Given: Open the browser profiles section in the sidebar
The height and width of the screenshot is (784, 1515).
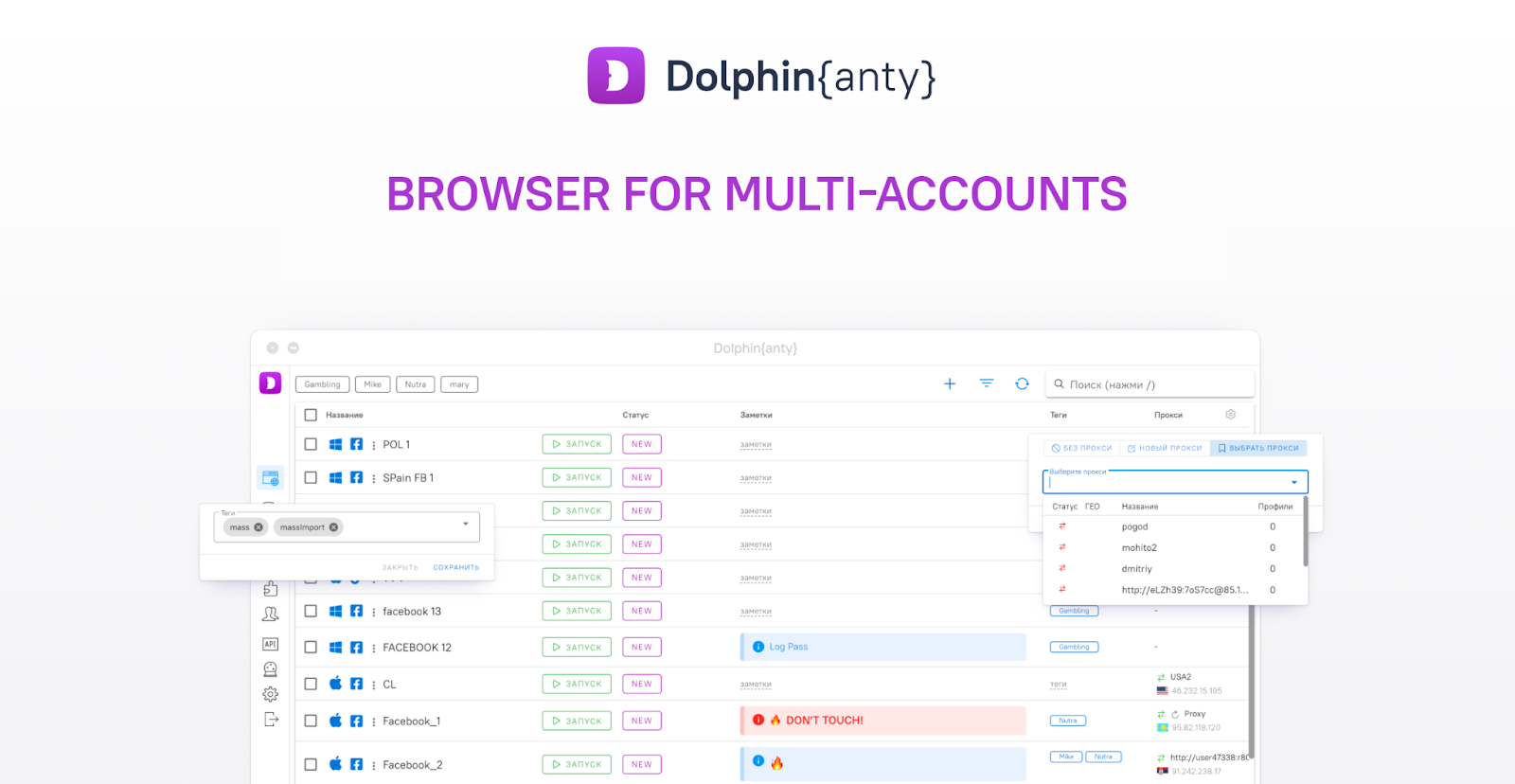Looking at the screenshot, I should click(270, 478).
